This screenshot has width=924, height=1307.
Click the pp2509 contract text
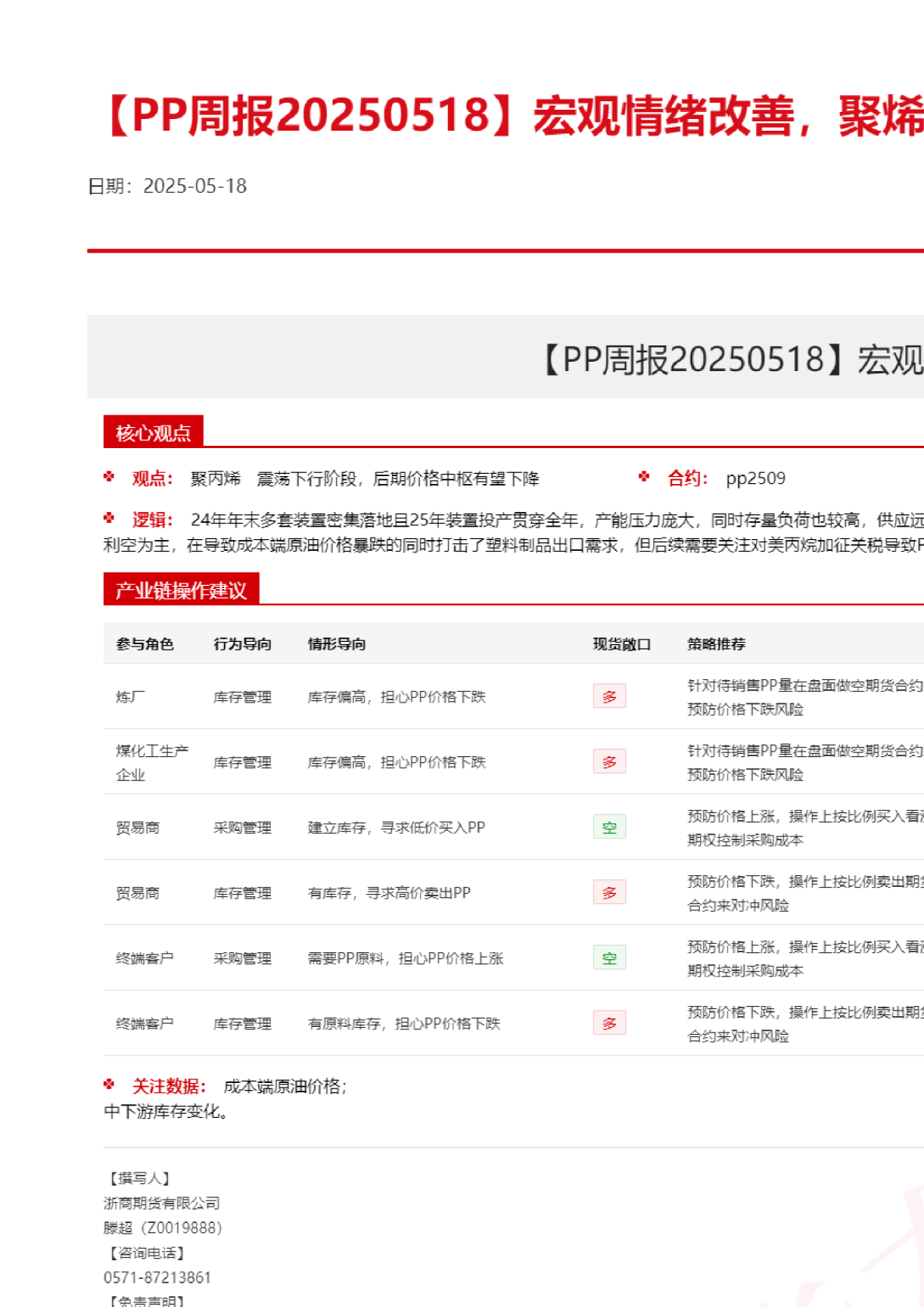(755, 478)
